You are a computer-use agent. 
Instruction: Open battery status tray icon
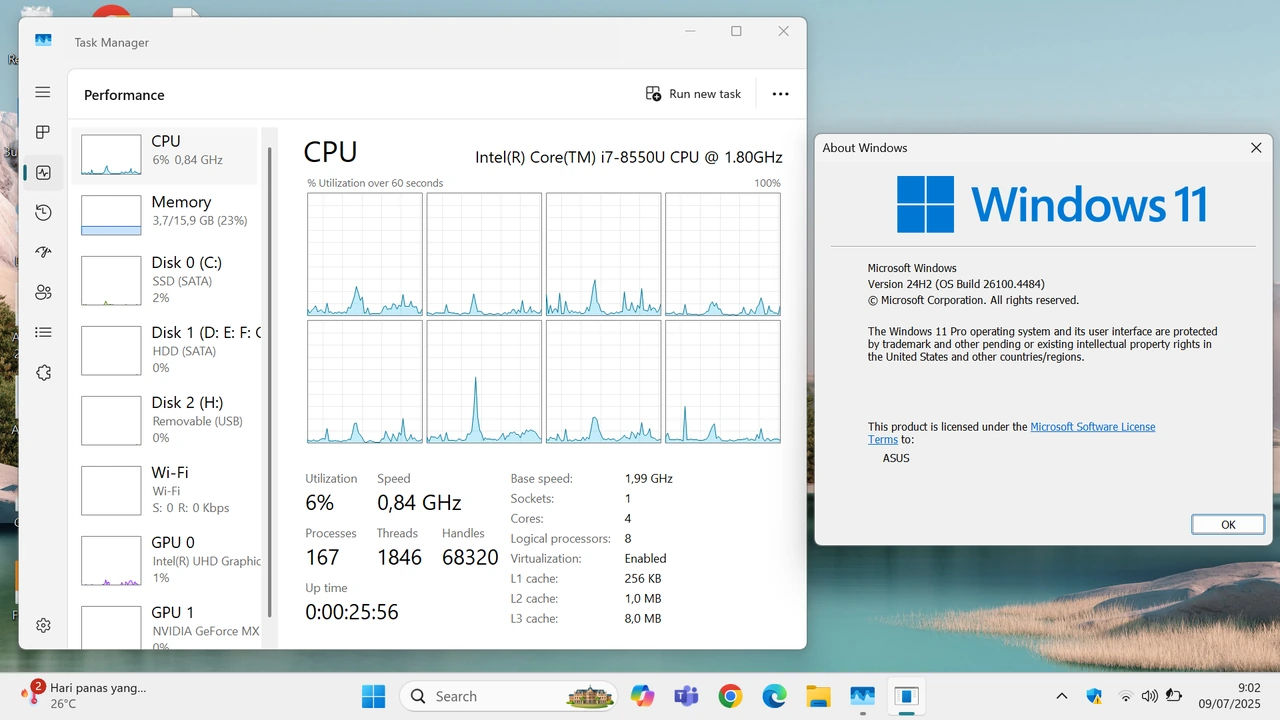click(1174, 696)
